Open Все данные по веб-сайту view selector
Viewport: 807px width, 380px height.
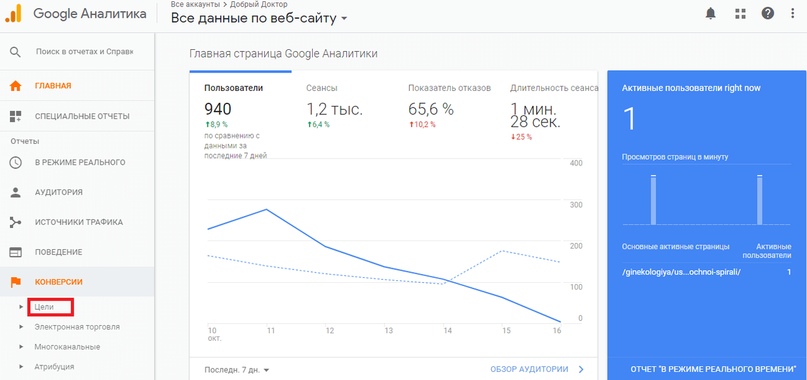[x=259, y=19]
